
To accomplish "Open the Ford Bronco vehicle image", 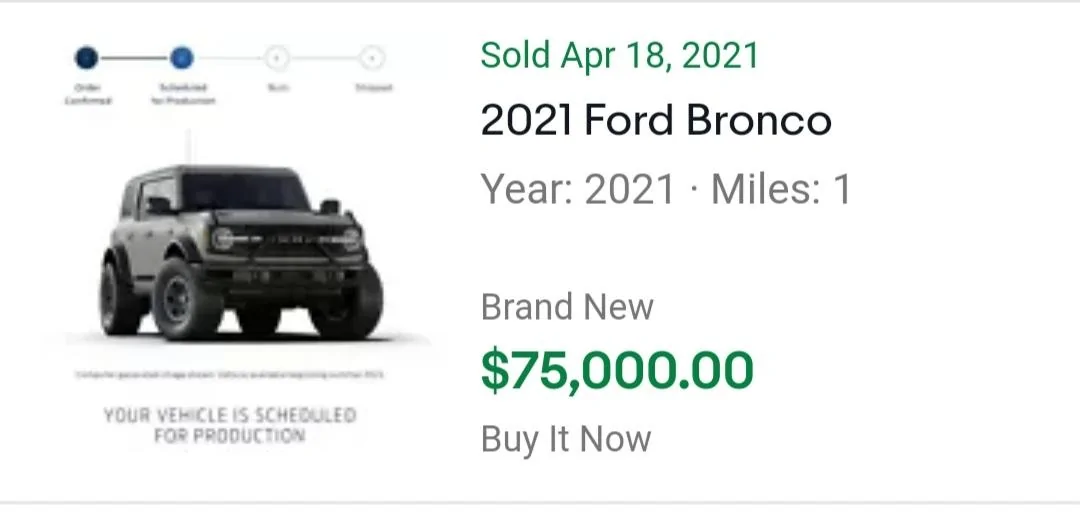I will pyautogui.click(x=241, y=251).
